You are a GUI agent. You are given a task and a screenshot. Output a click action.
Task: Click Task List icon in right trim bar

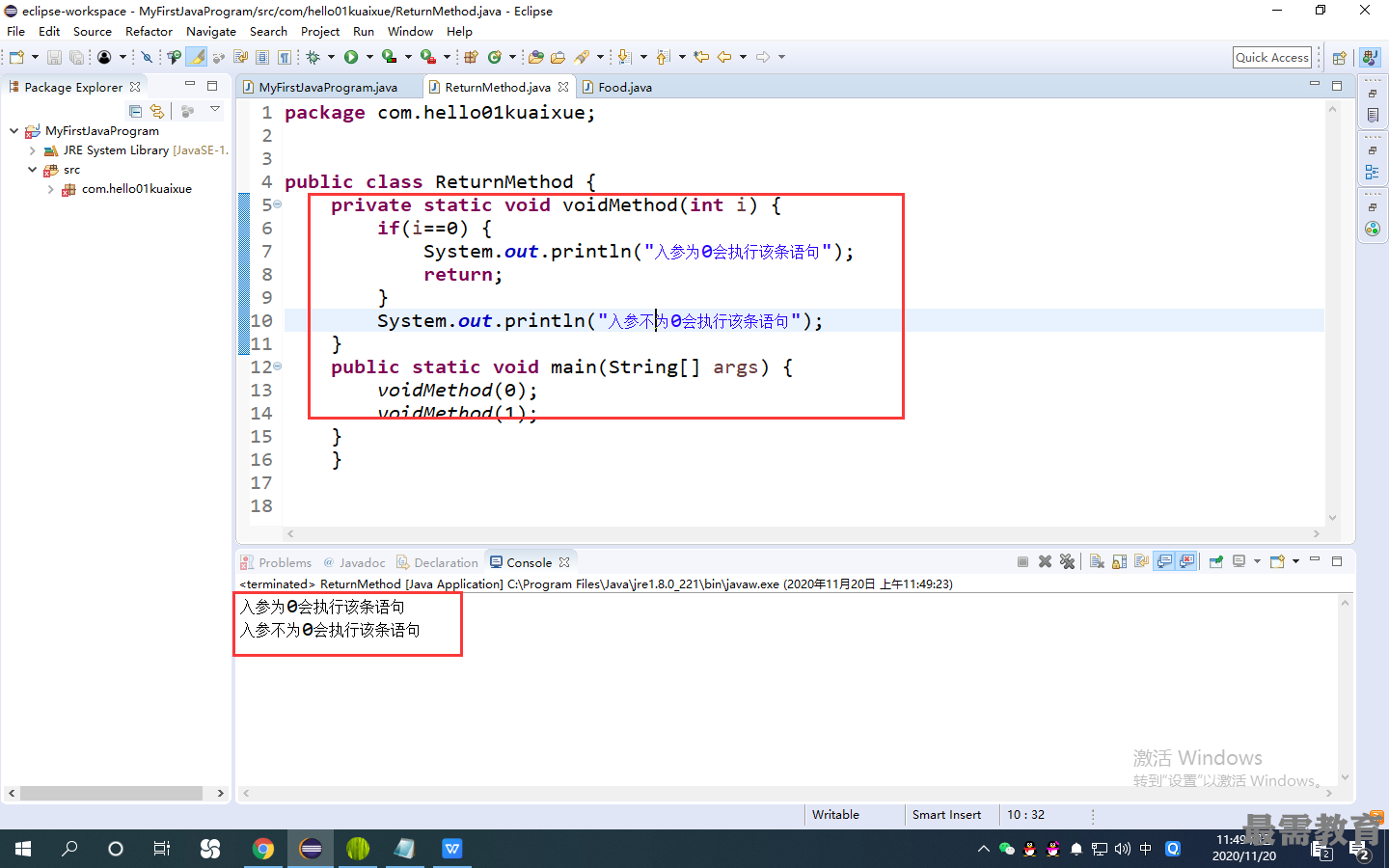pos(1373,115)
